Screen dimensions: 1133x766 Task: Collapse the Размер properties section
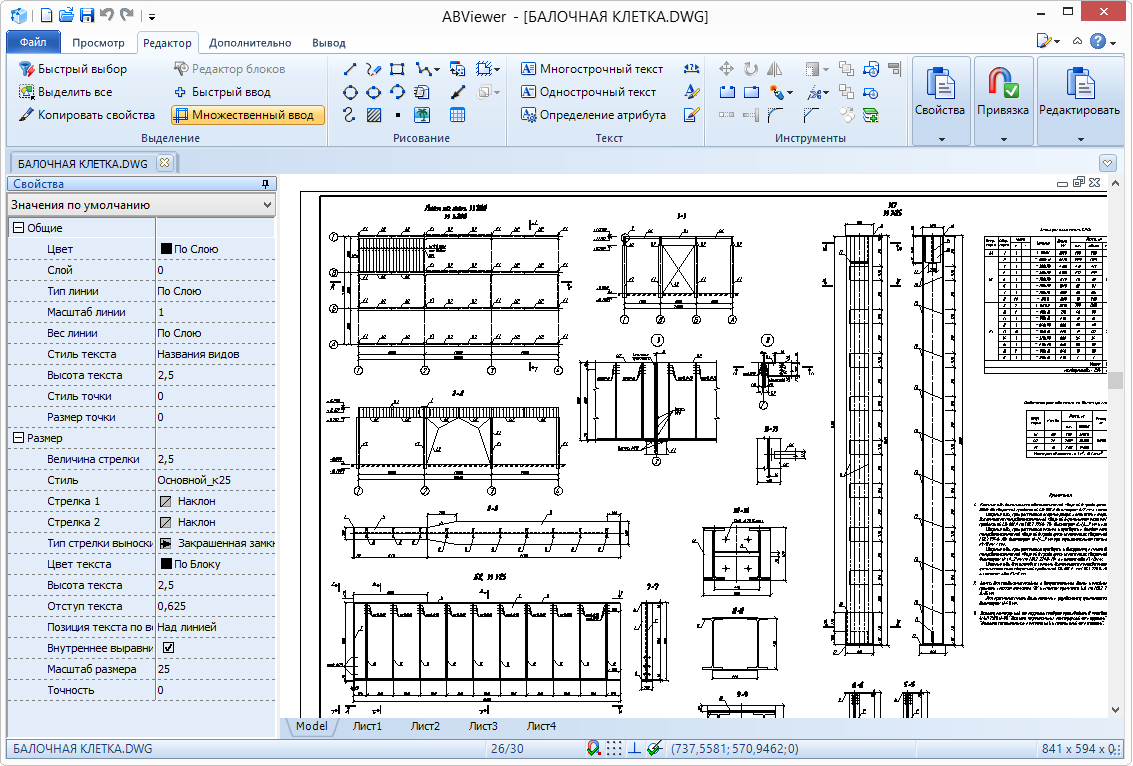18,438
